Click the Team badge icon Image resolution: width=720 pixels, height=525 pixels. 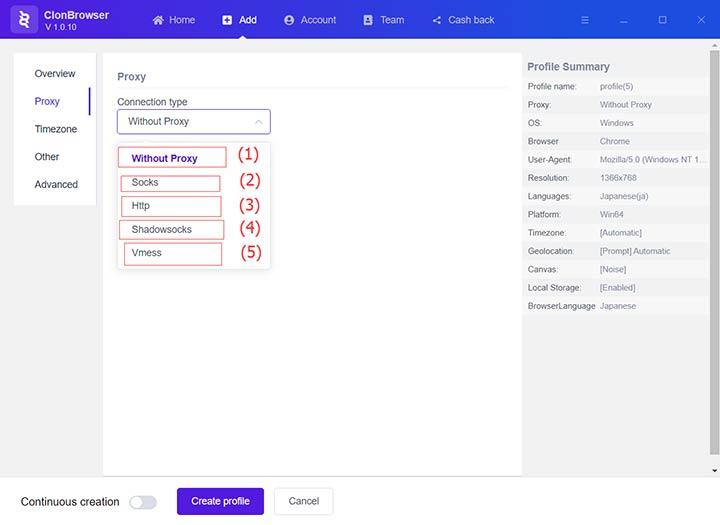(x=368, y=20)
